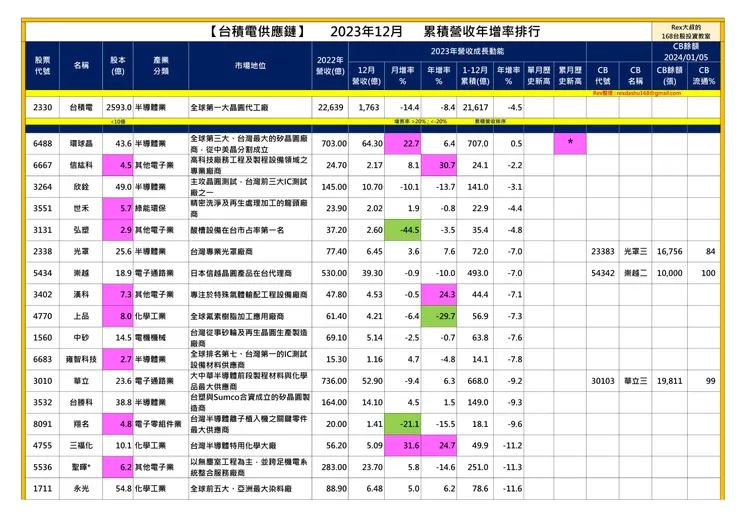
Task: Click the asterisk cell in row 6488
Action: (570, 143)
